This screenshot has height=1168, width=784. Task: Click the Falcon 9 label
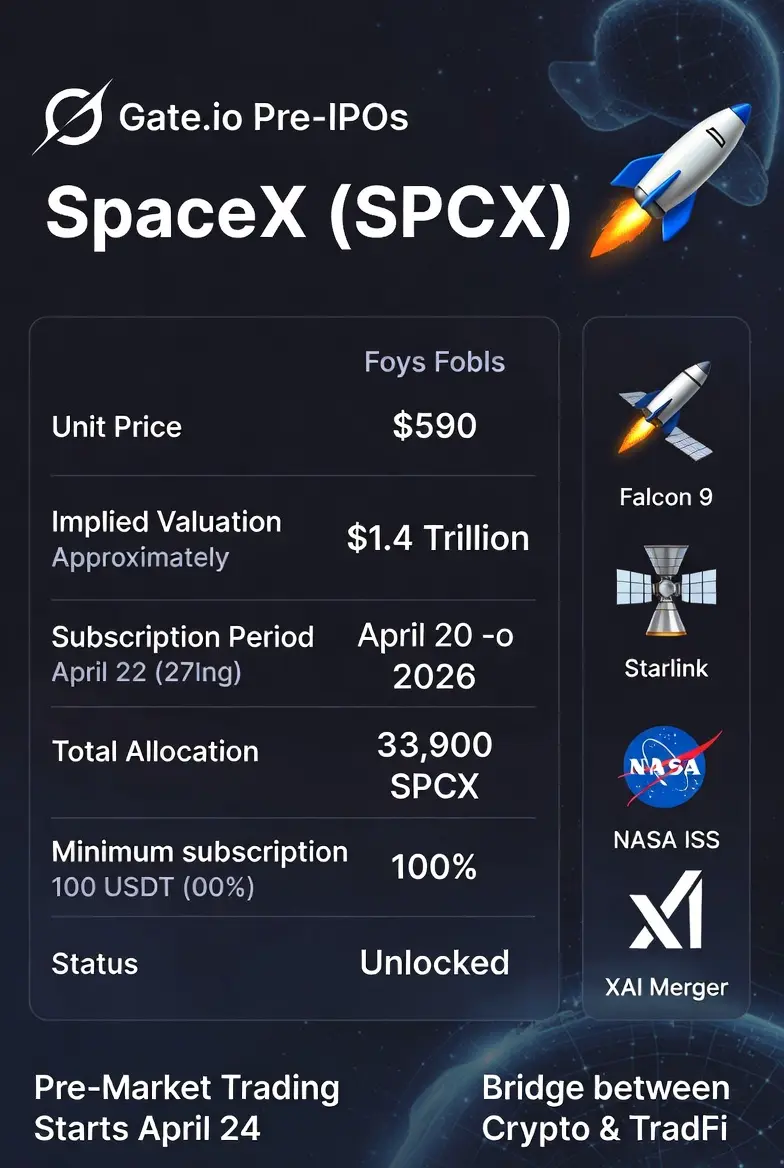pos(666,496)
